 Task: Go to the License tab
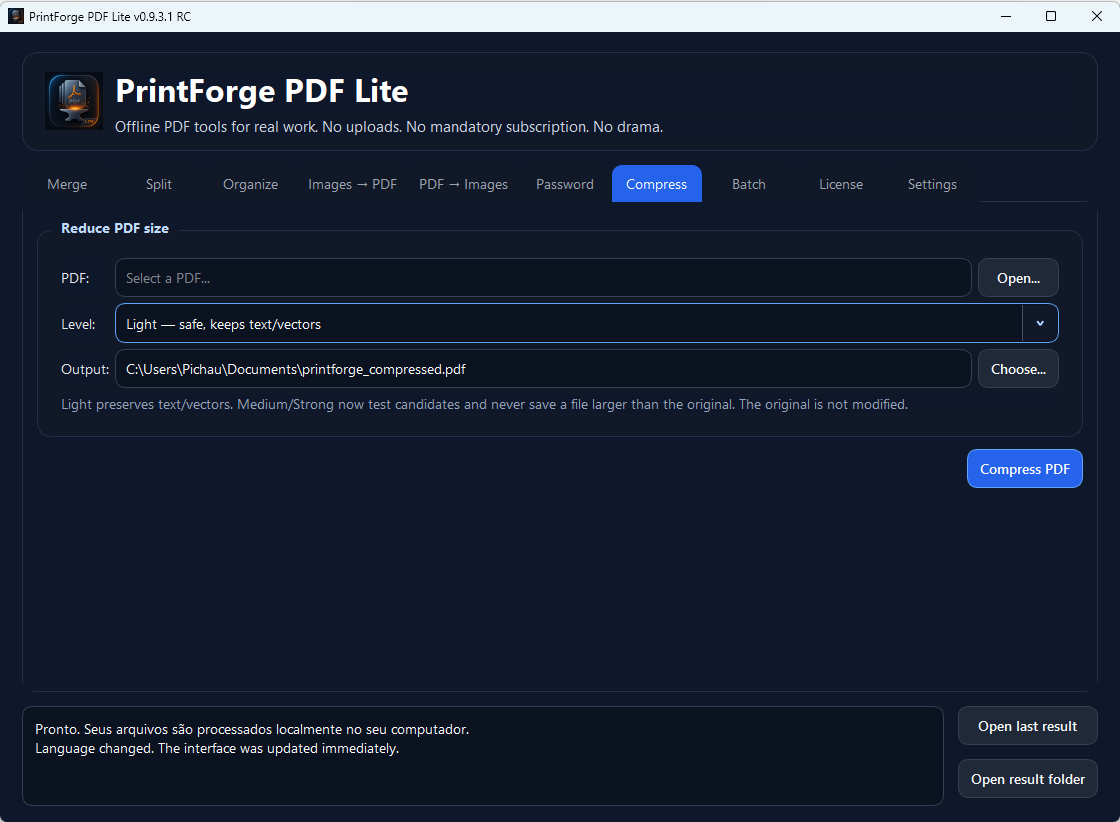click(x=841, y=184)
